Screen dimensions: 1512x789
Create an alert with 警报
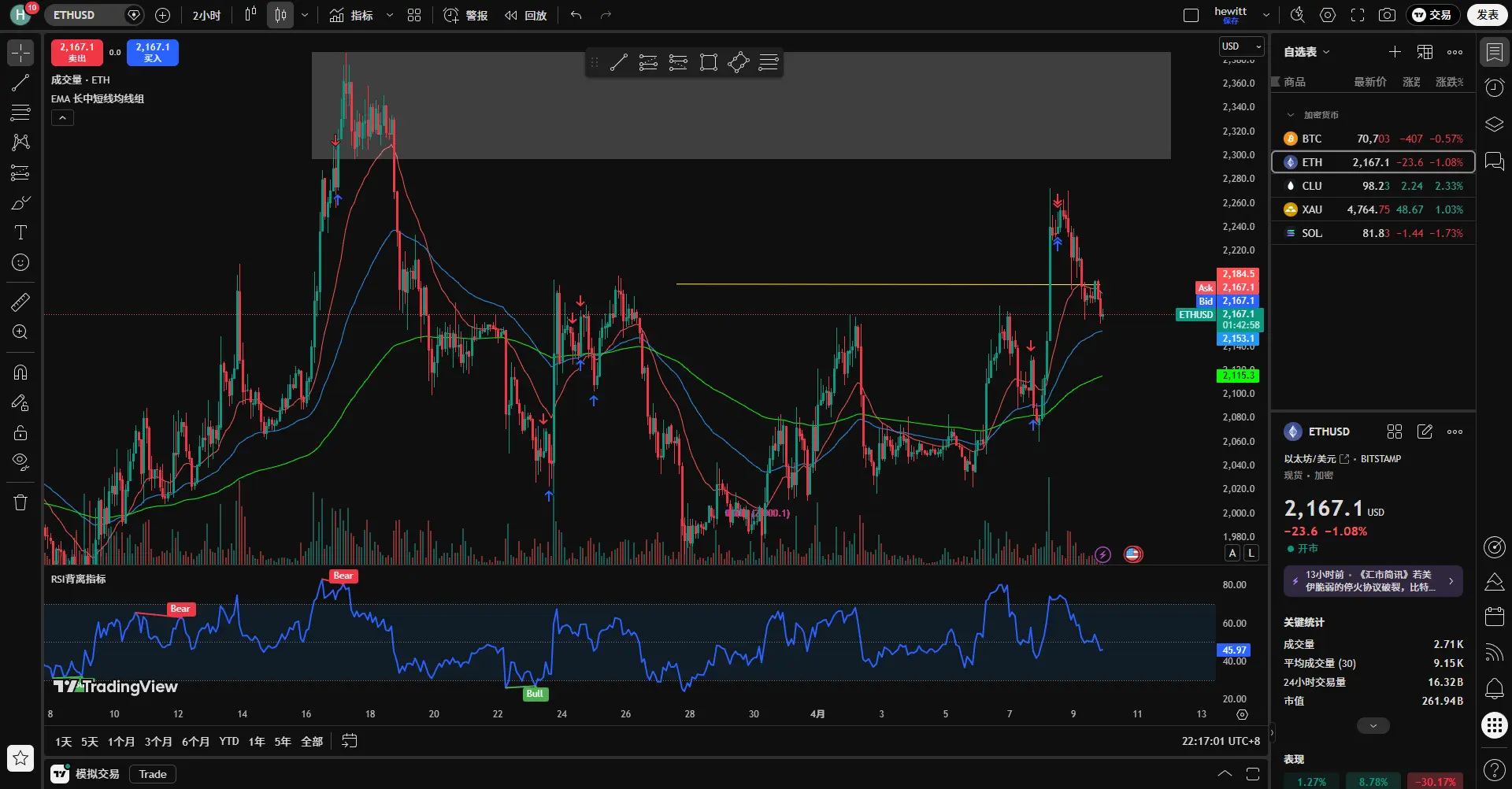pos(465,15)
